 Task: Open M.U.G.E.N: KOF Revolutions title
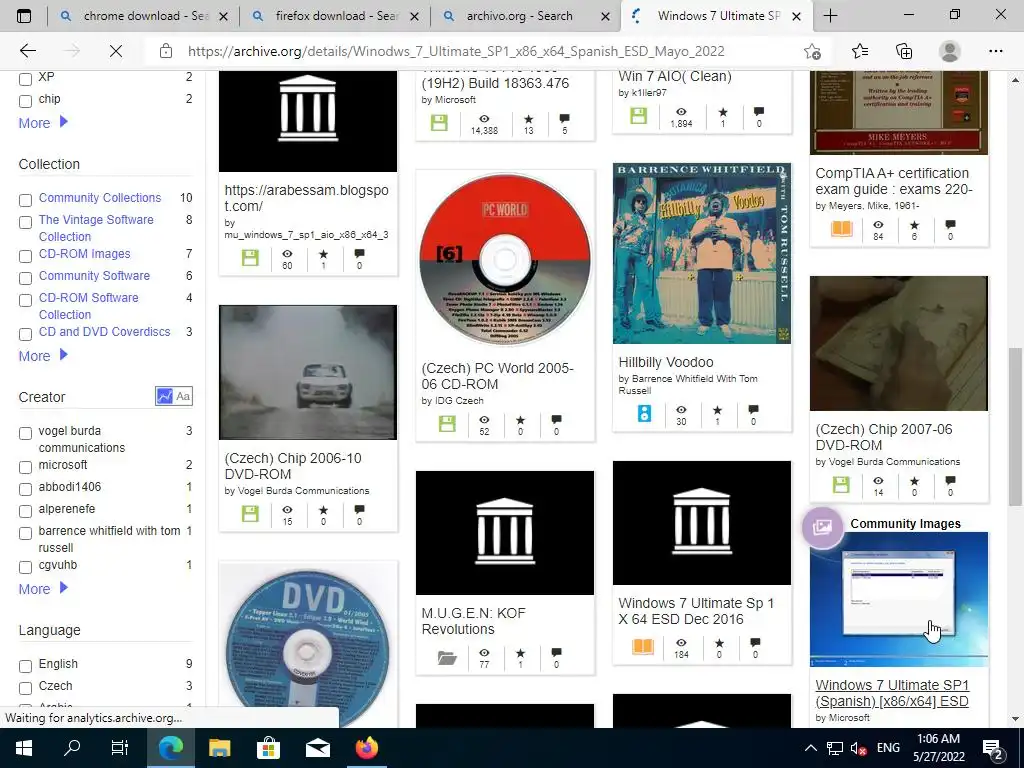click(473, 621)
